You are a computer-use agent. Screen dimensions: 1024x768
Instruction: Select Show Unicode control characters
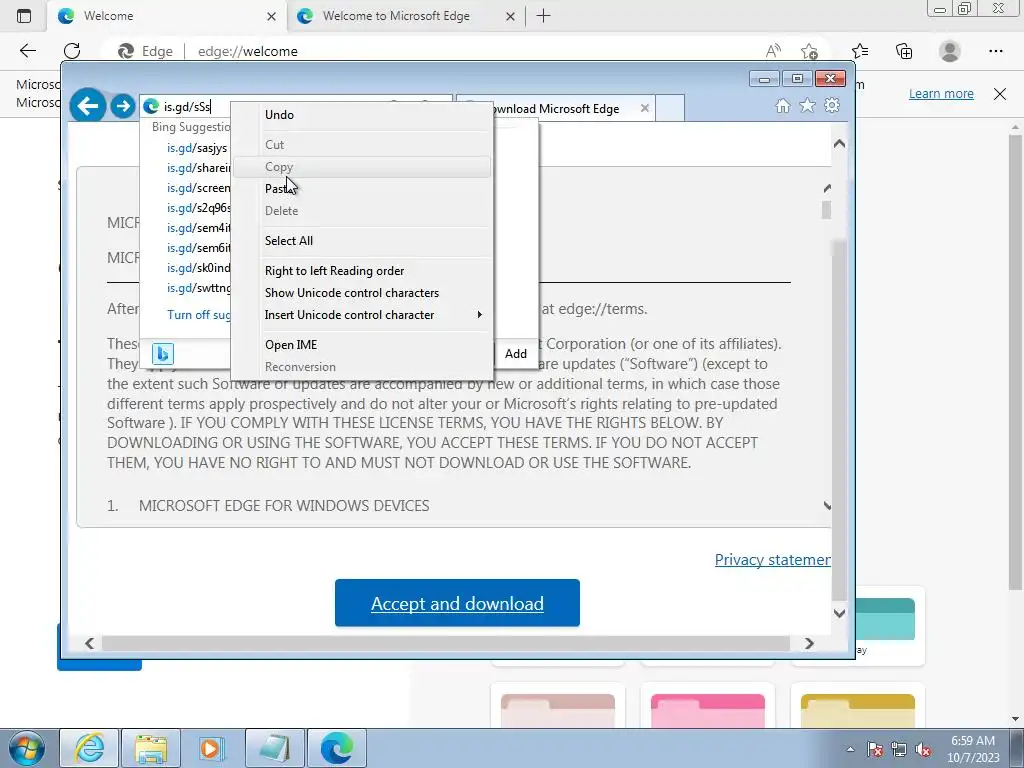(x=362, y=293)
